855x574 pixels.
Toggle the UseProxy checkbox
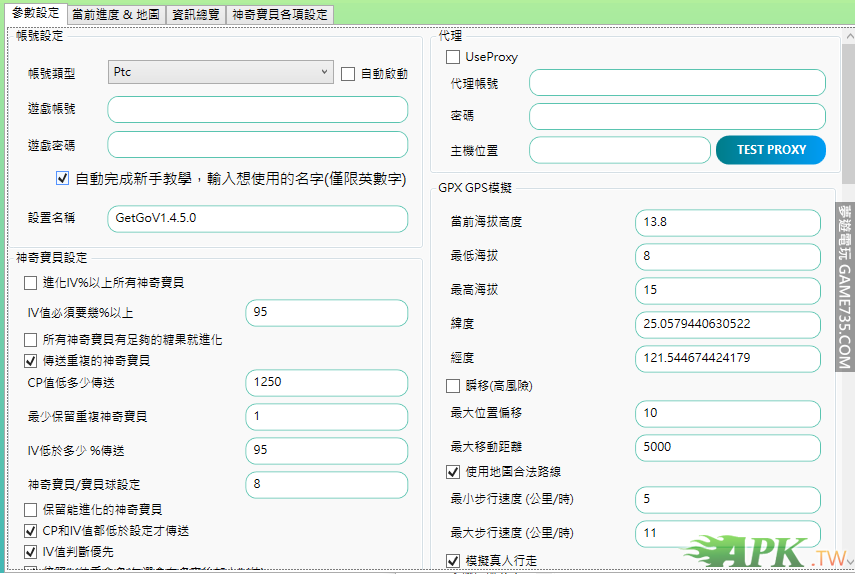point(453,57)
